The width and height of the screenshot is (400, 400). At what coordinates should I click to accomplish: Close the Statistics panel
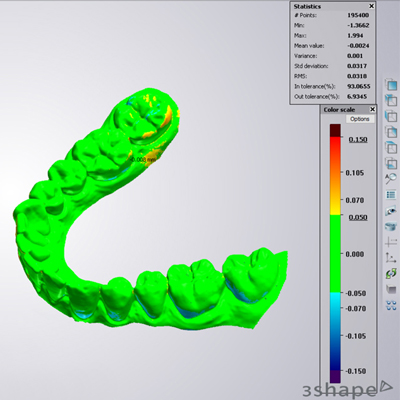pos(371,6)
